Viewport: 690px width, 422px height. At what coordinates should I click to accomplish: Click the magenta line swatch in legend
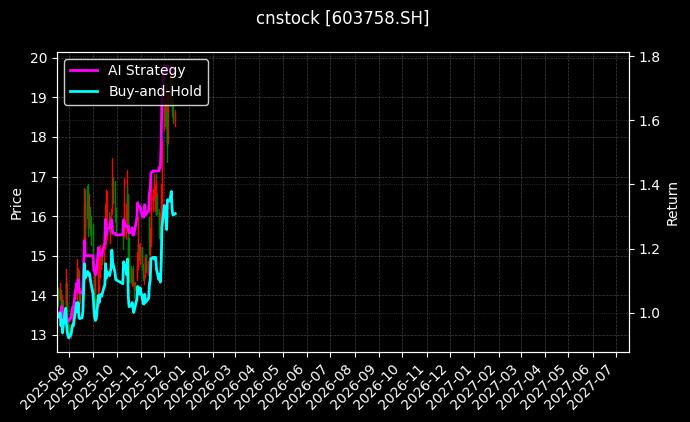pos(83,70)
